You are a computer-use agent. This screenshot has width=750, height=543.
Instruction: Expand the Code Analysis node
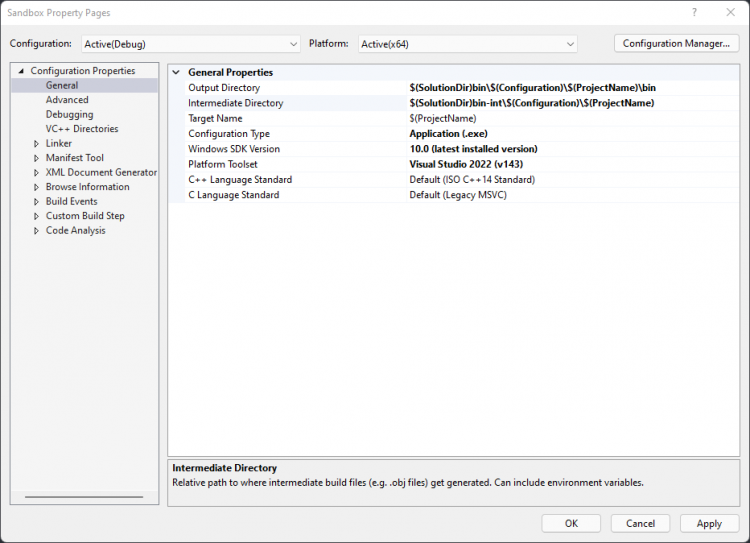click(x=37, y=231)
